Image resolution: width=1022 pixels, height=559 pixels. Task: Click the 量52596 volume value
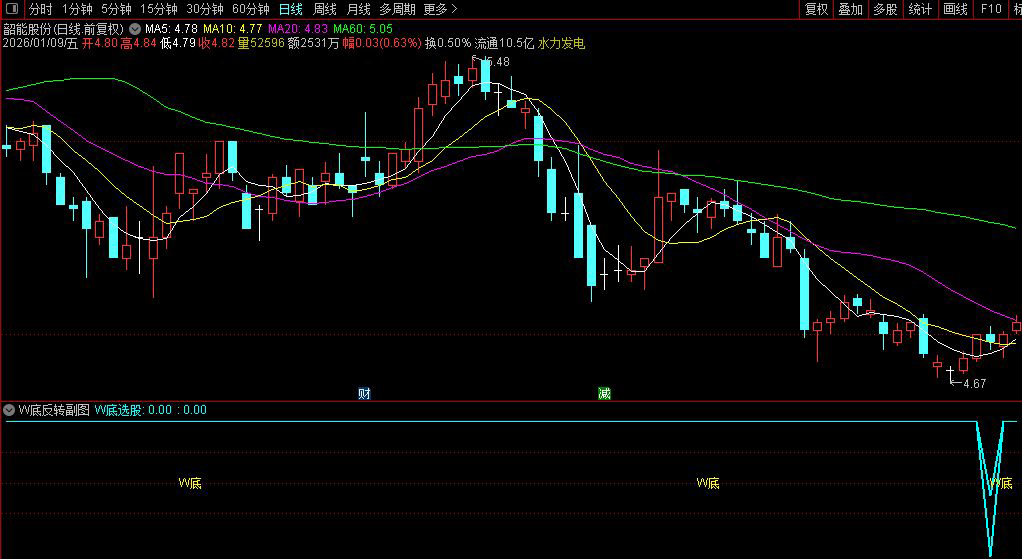(x=261, y=44)
